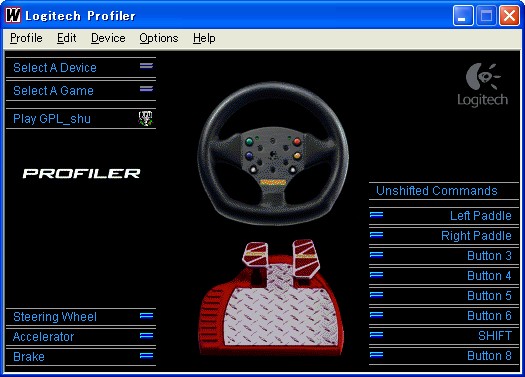
Task: Open dropdown icon beside Select A Game
Action: pyautogui.click(x=146, y=89)
